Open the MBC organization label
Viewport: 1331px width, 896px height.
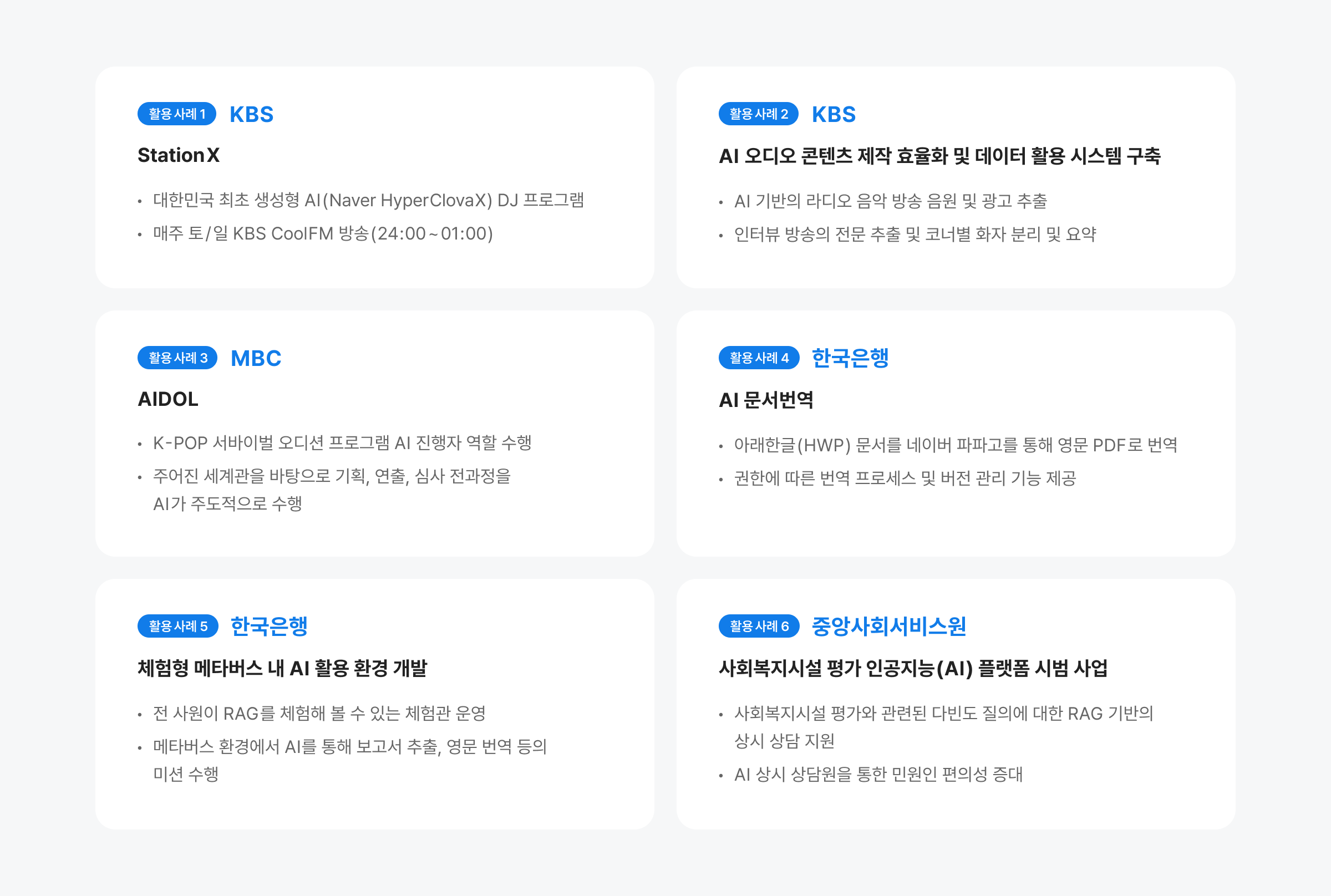tap(256, 358)
